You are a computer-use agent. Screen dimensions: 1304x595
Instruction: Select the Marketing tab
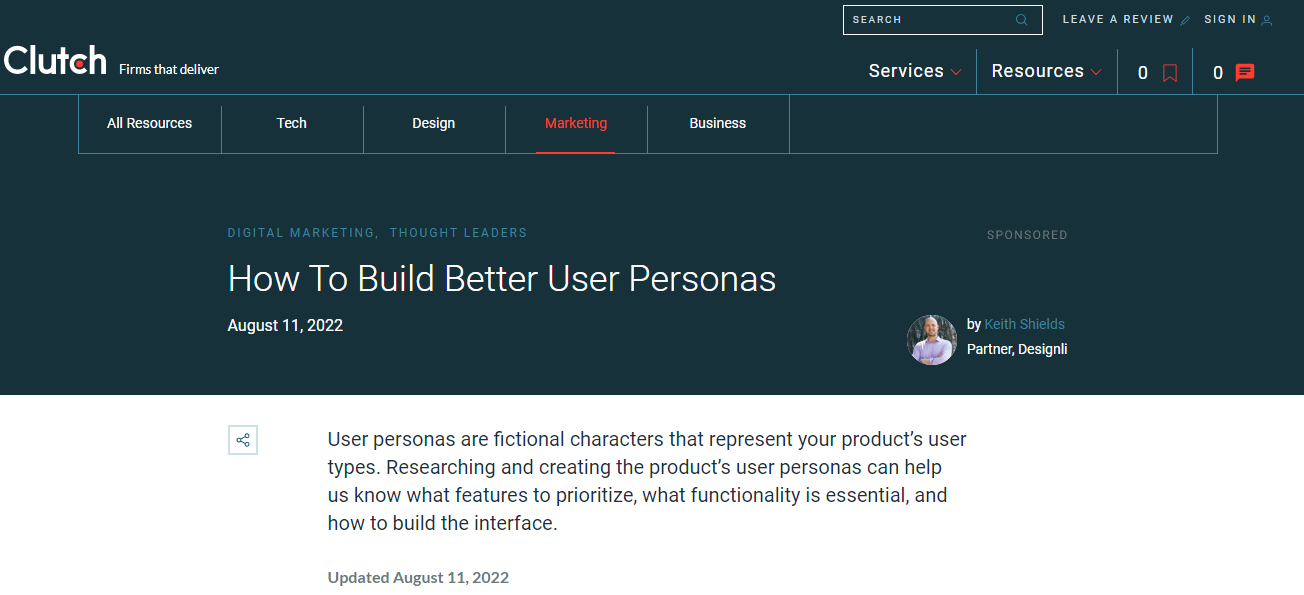(576, 123)
